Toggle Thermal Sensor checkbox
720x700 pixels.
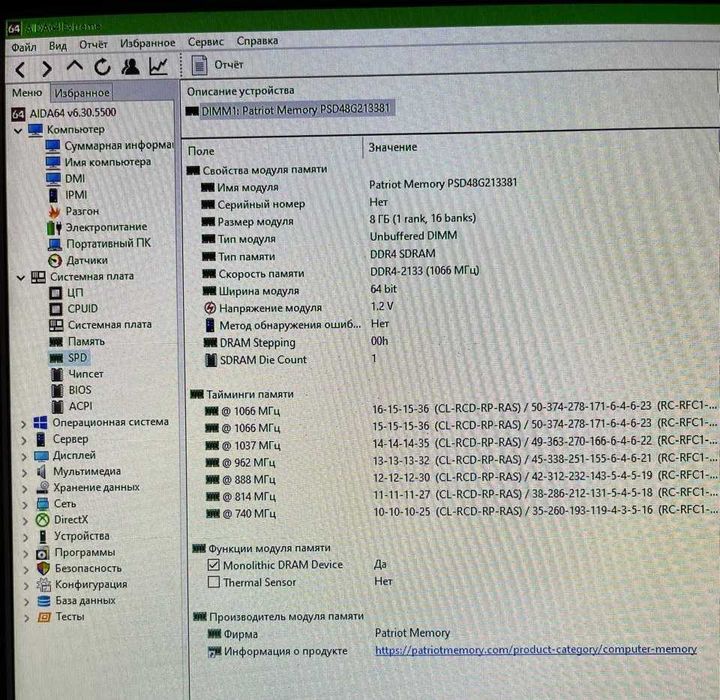pos(214,582)
